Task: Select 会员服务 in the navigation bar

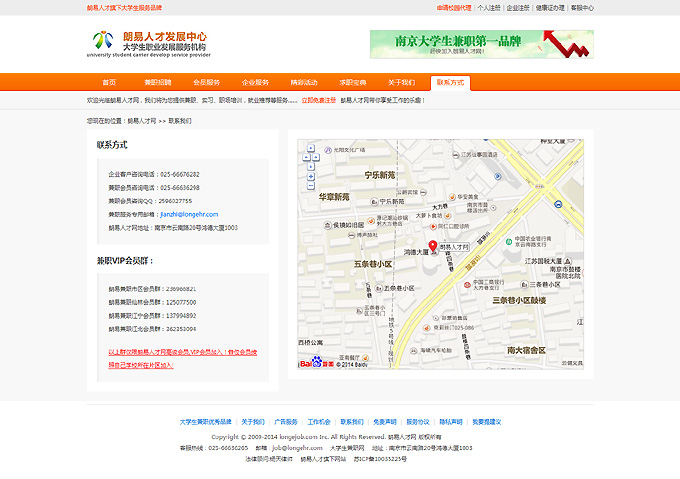Action: (x=207, y=82)
